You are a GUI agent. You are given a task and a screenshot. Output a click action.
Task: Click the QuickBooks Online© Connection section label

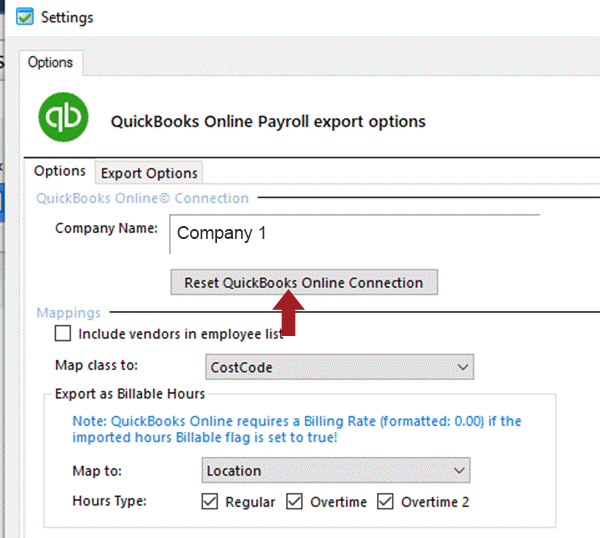tap(142, 198)
